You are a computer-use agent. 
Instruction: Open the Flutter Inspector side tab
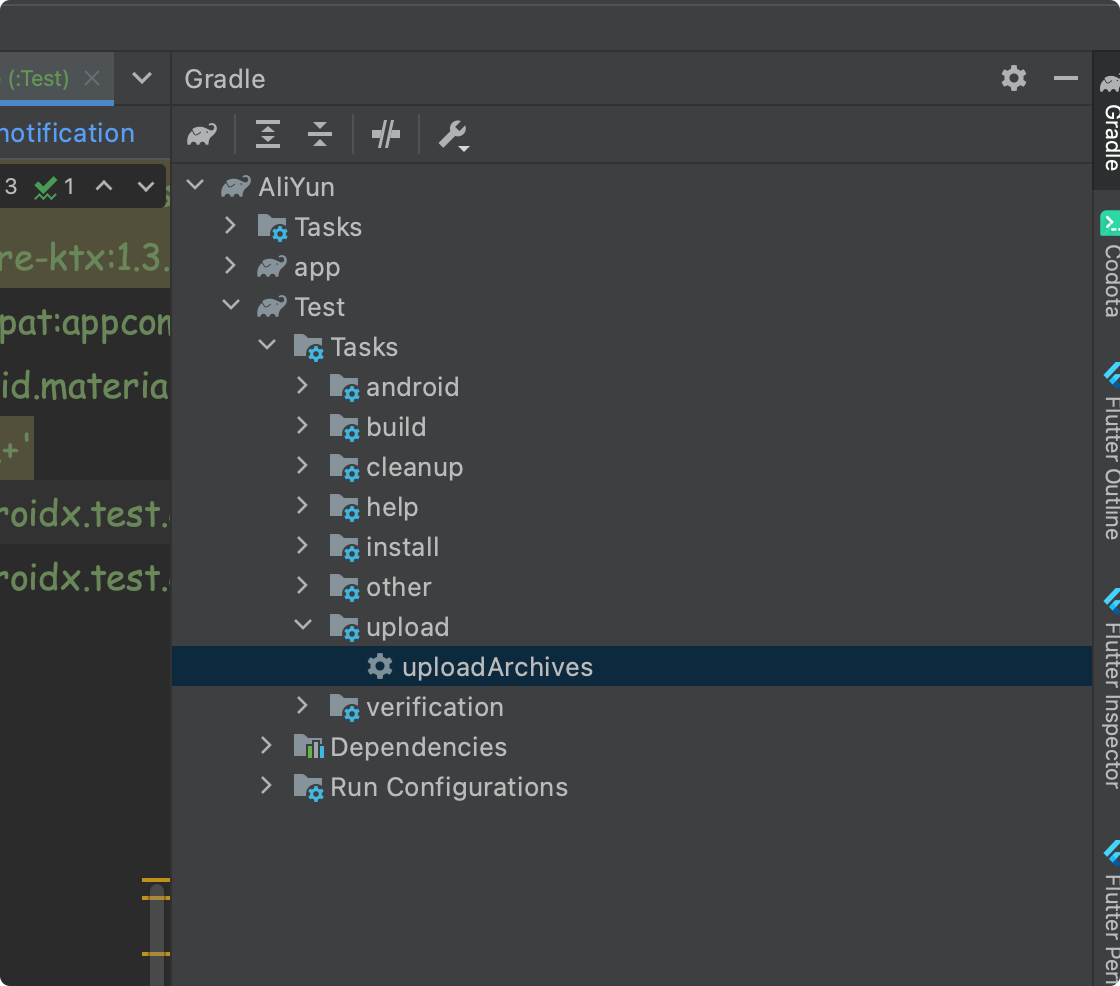tap(1109, 689)
